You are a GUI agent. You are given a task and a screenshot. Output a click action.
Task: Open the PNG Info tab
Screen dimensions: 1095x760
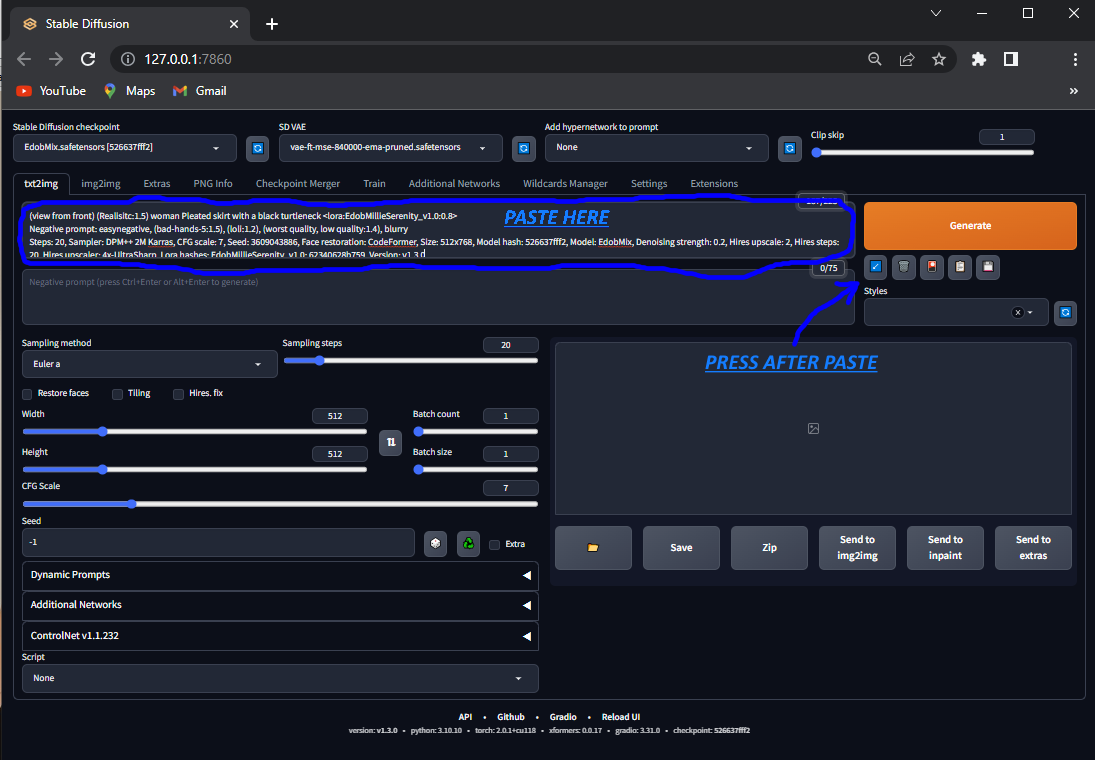213,184
